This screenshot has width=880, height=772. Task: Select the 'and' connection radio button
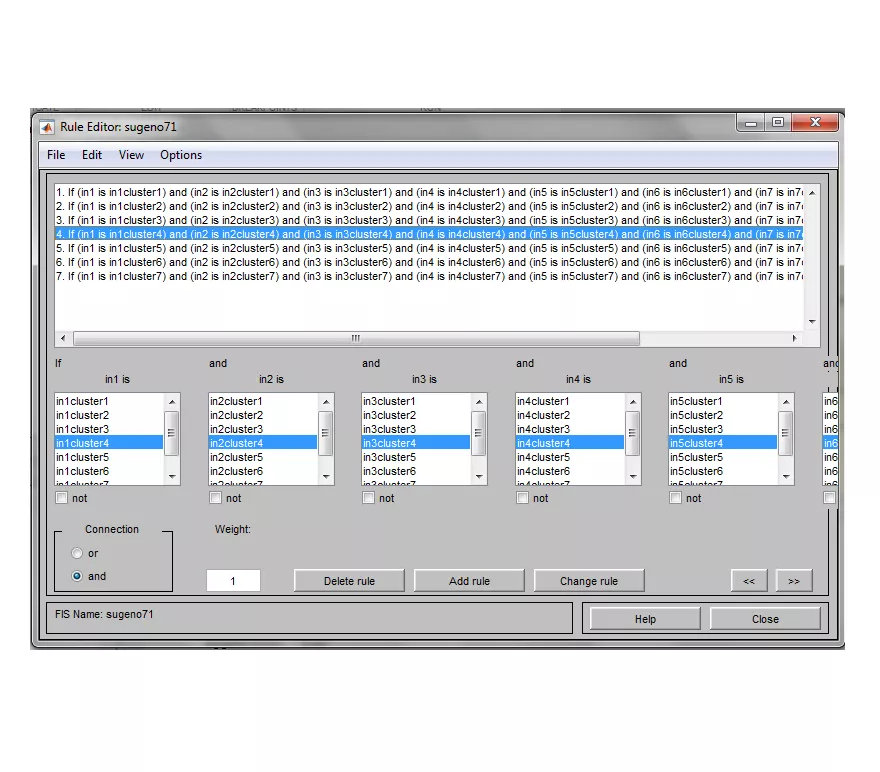(x=77, y=576)
